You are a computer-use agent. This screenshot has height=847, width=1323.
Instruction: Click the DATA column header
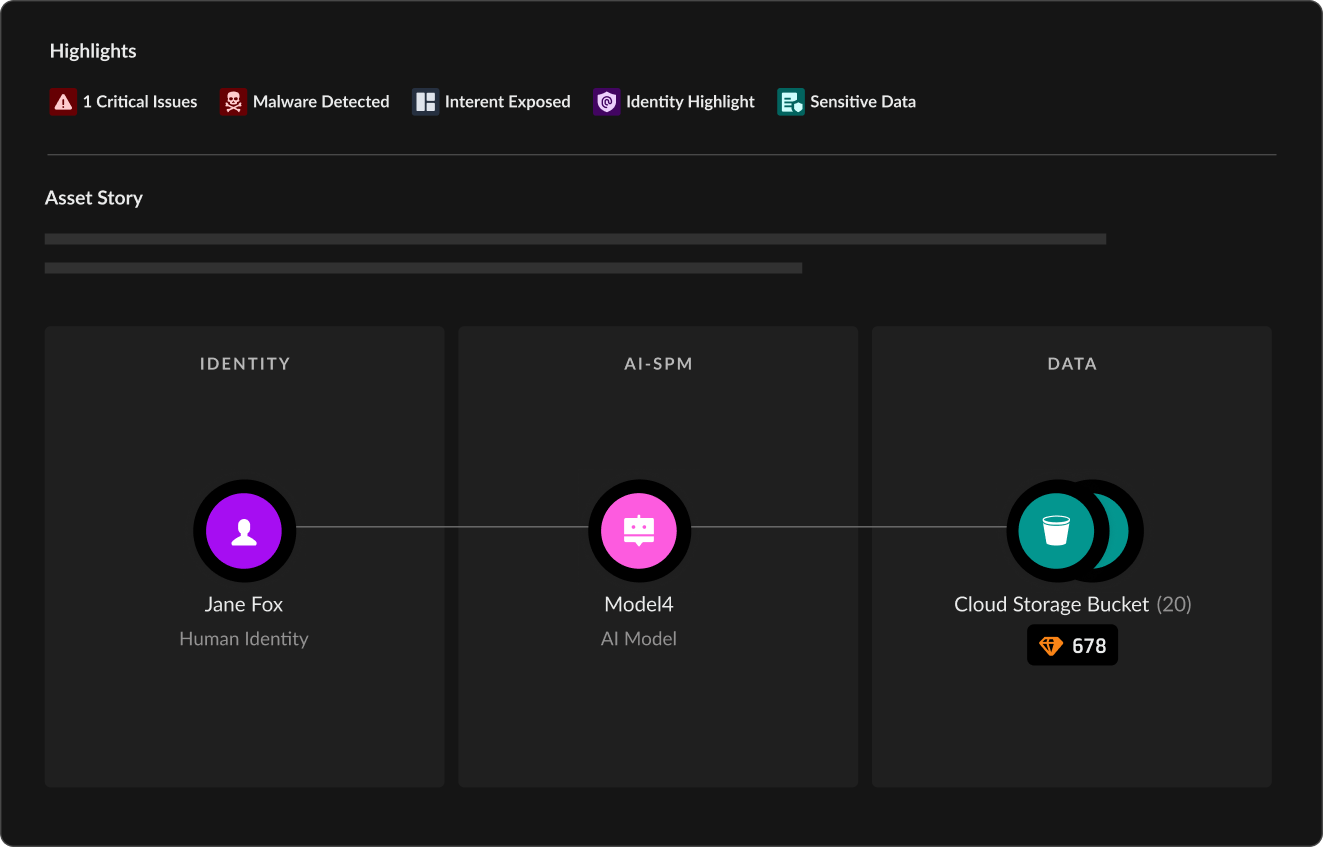(1071, 364)
